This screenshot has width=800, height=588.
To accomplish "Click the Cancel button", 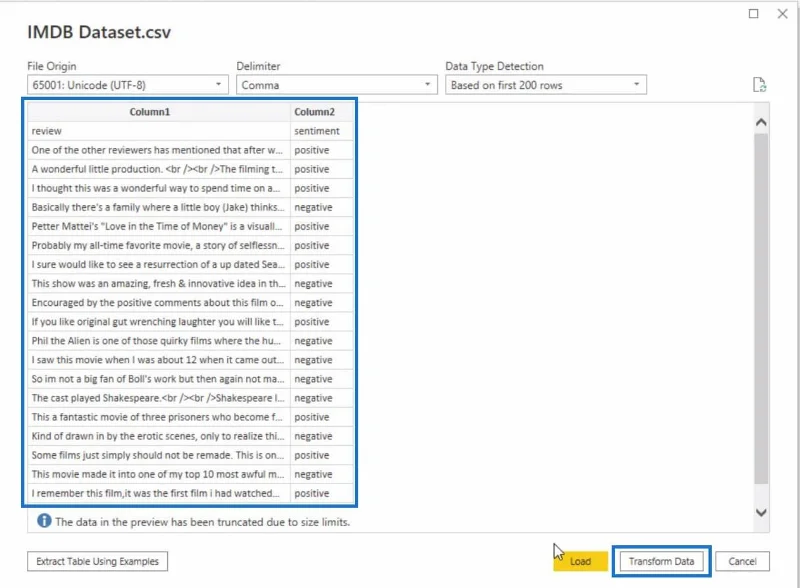I will coord(742,561).
